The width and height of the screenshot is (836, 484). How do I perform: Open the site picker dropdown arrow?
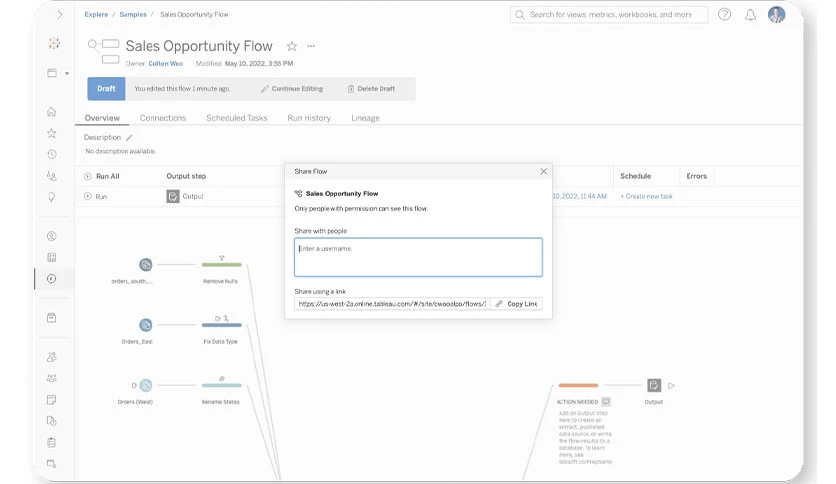click(x=67, y=74)
